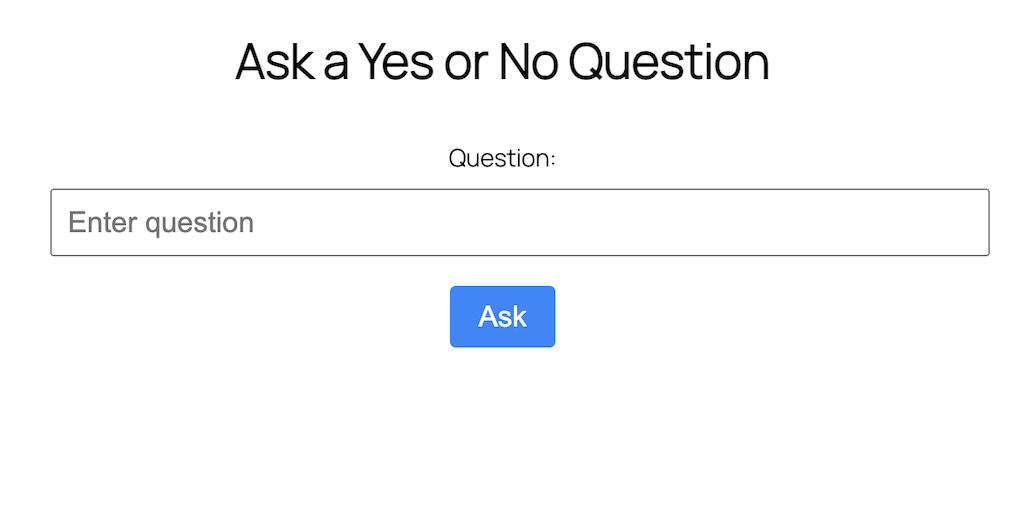Click the blue Ask button

pyautogui.click(x=502, y=317)
